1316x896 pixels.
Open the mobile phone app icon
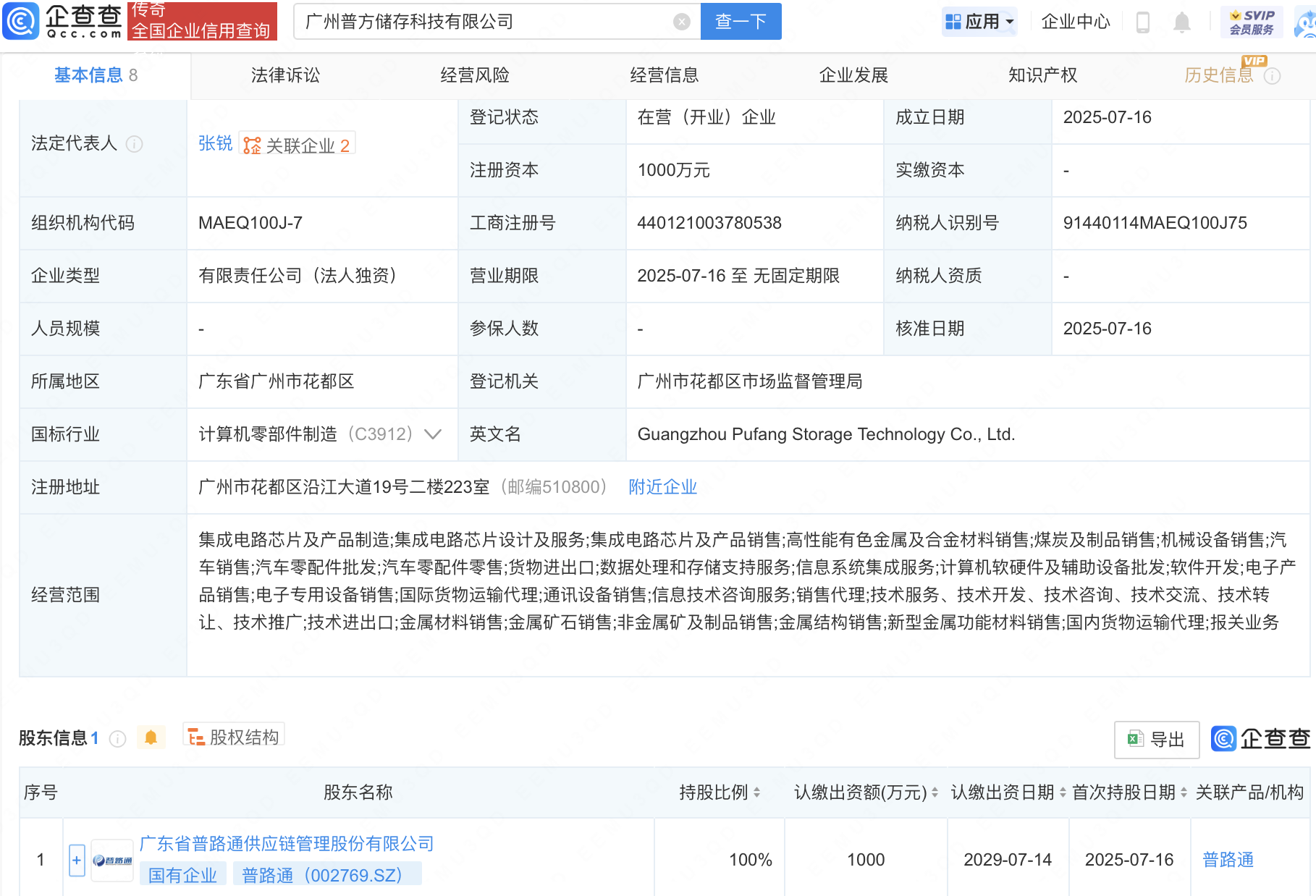coord(1143,22)
